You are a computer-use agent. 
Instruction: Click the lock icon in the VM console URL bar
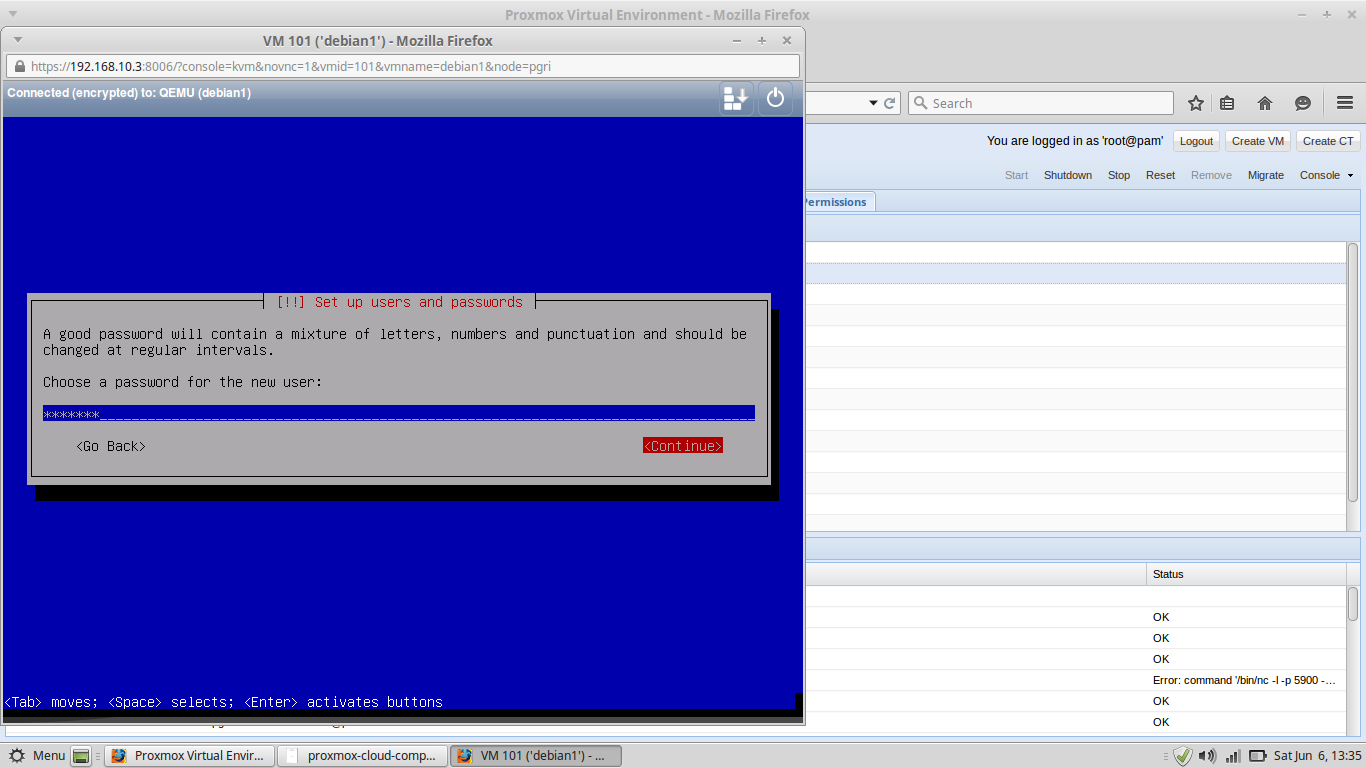(x=19, y=66)
